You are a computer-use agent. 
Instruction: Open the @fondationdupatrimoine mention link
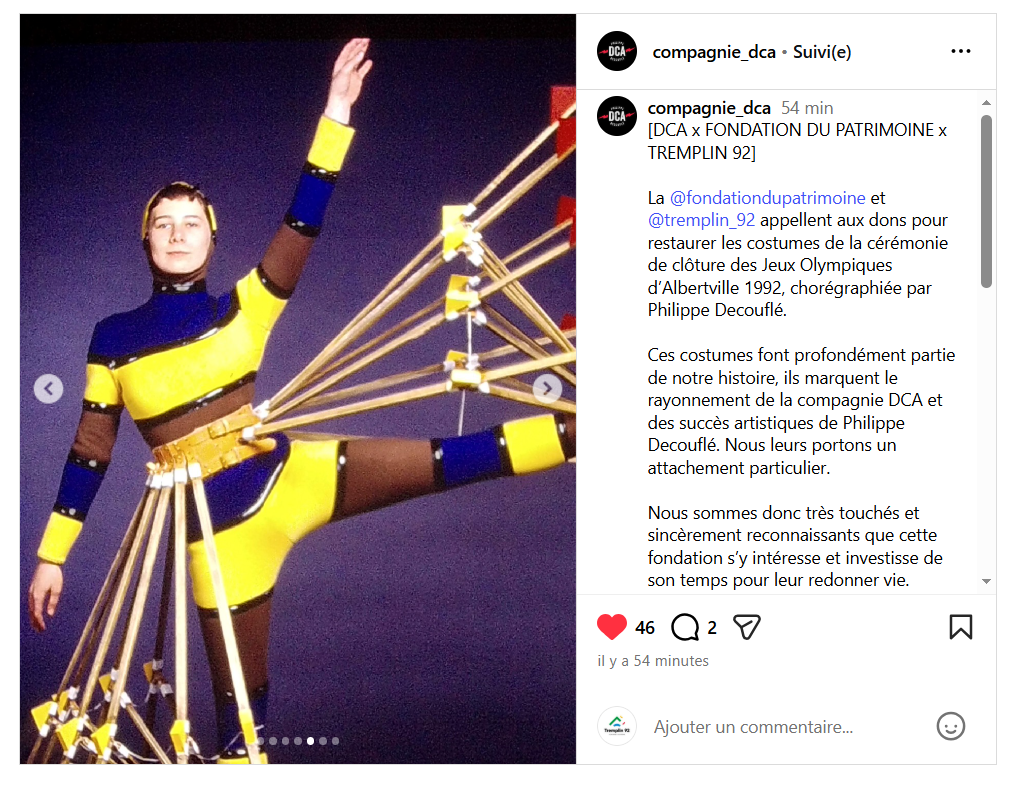[x=767, y=197]
